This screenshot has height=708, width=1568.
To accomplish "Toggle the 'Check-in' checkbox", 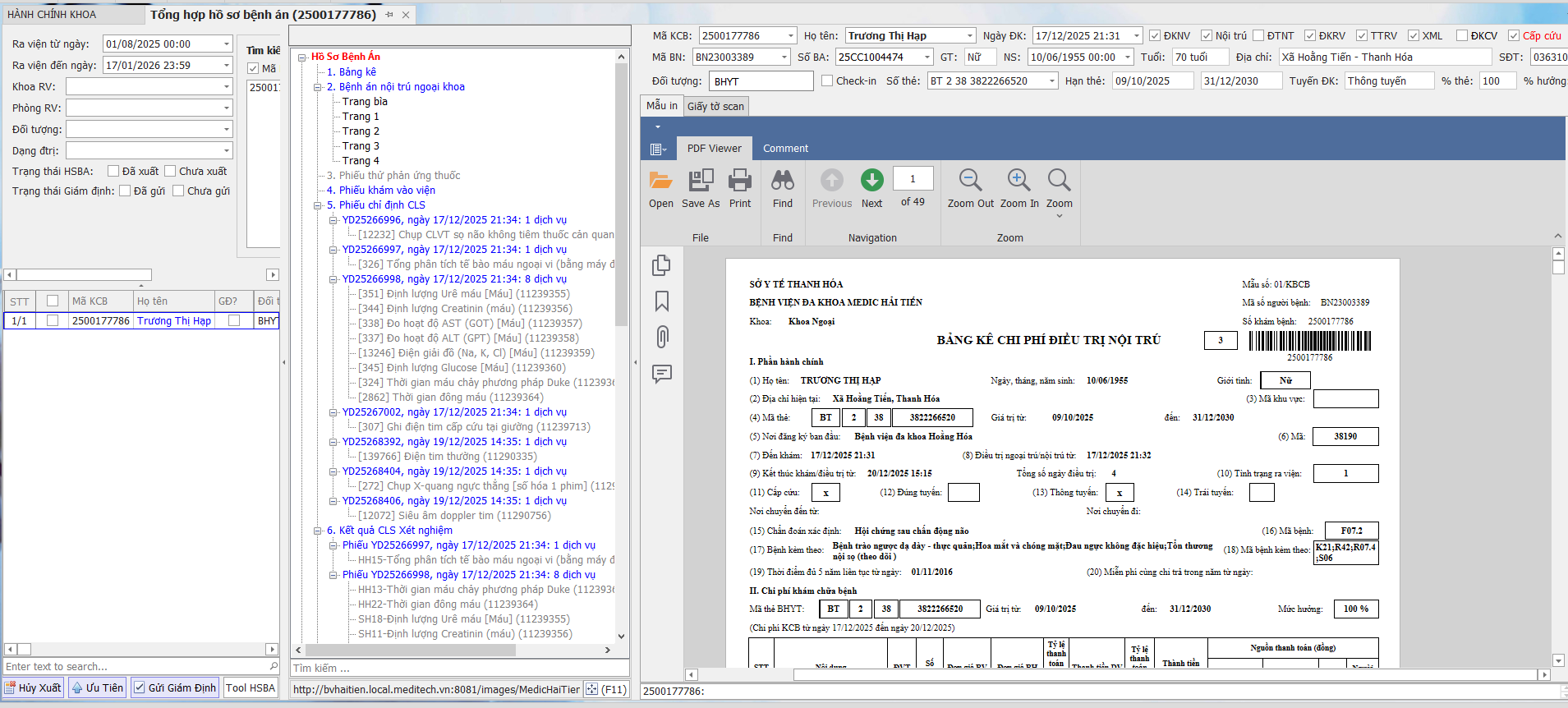I will pyautogui.click(x=827, y=80).
